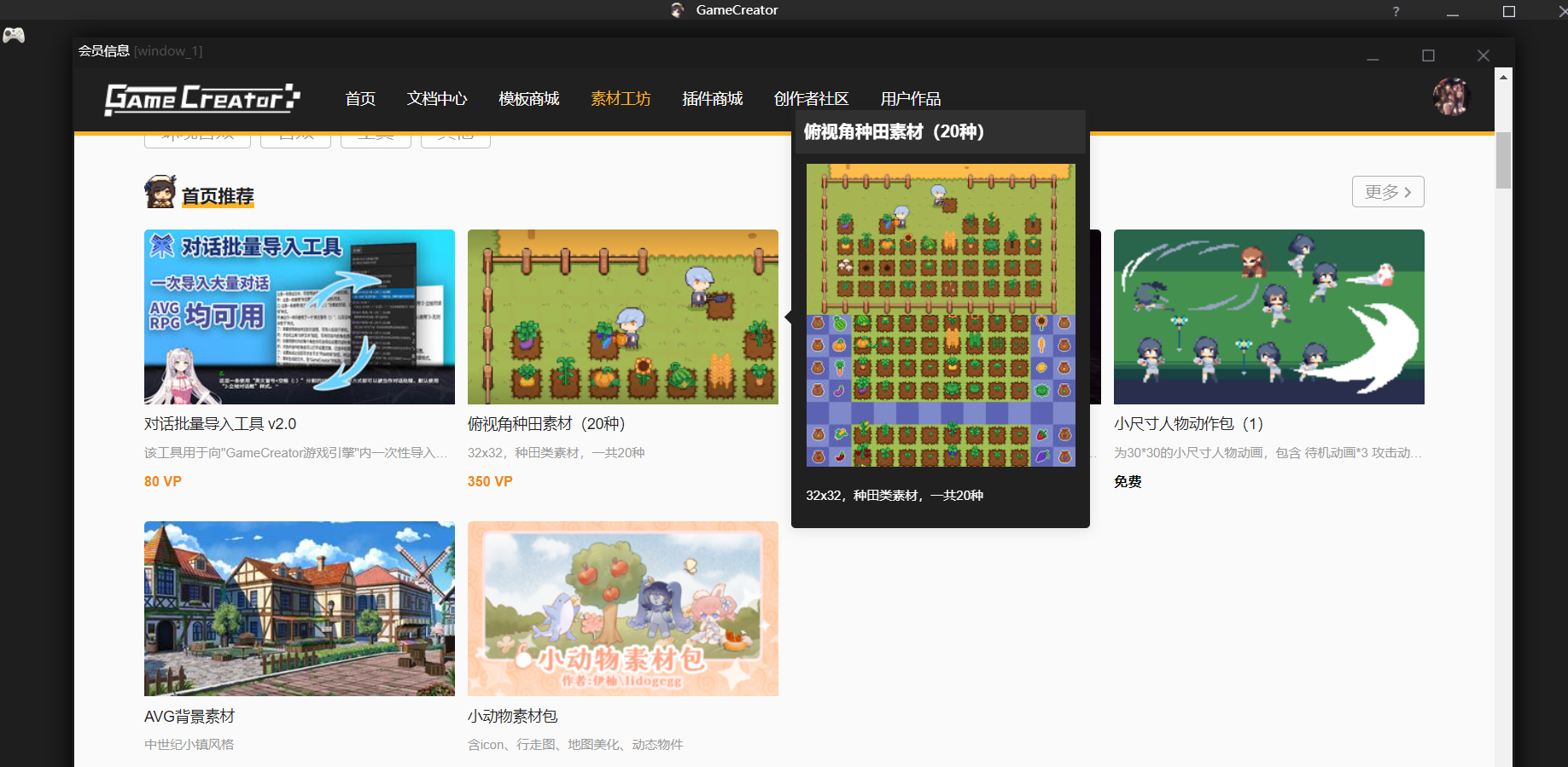
Task: Click the GameCreator logo
Action: click(x=202, y=99)
